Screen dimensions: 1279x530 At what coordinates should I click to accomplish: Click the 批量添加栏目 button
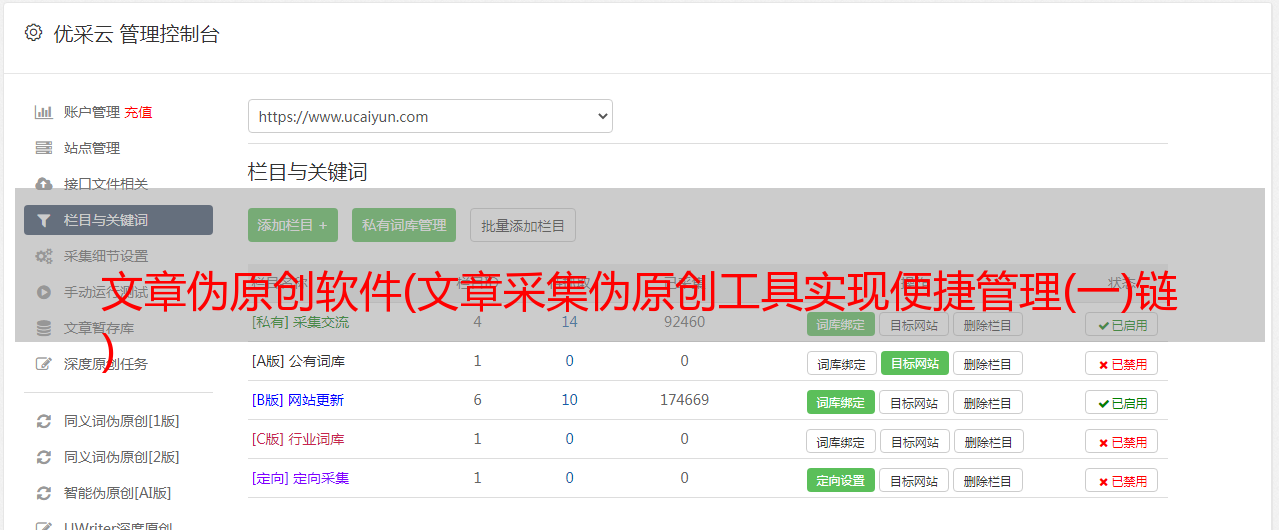pyautogui.click(x=523, y=225)
